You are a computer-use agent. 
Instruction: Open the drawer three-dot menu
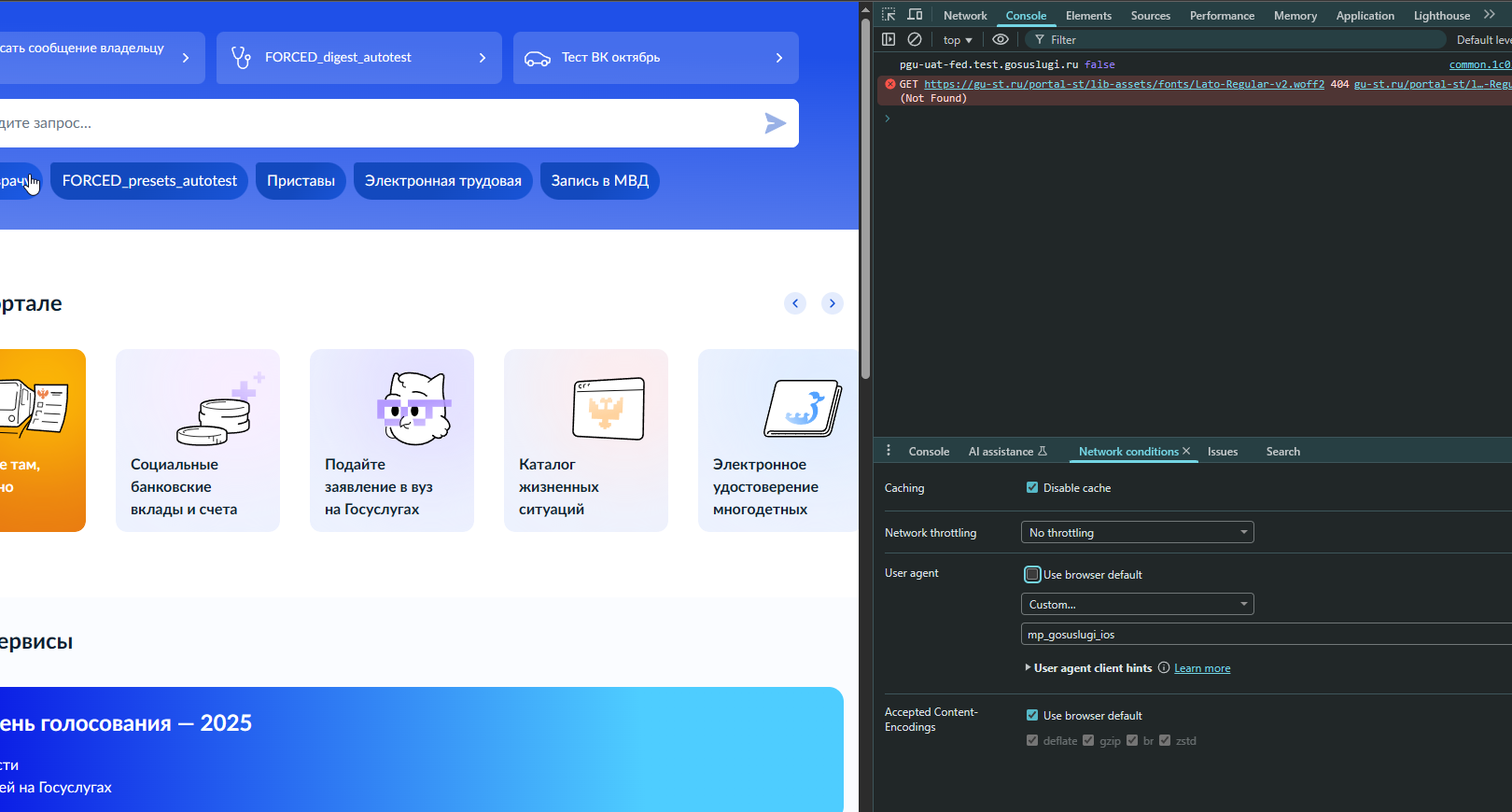(x=888, y=451)
